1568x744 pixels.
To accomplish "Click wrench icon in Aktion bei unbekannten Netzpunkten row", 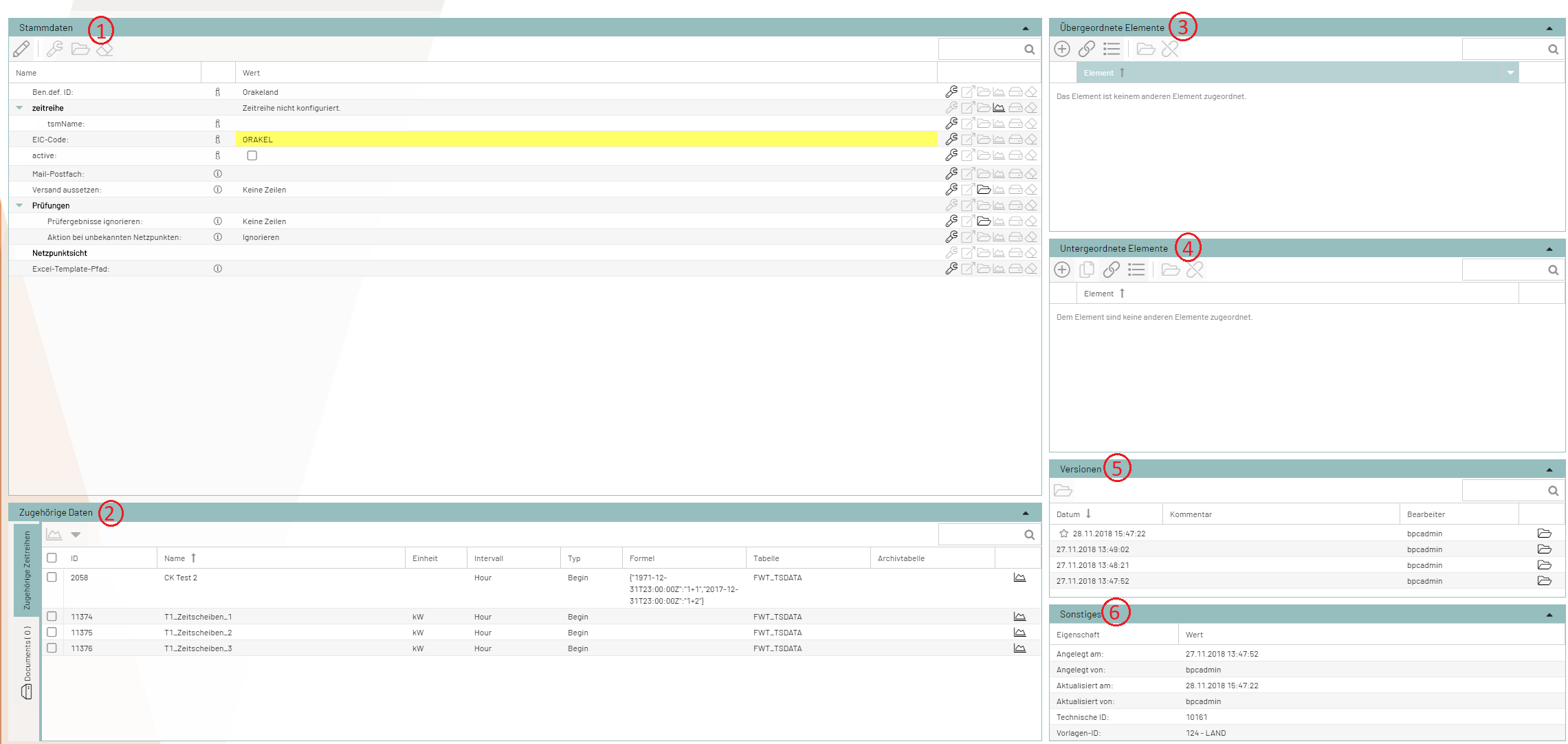I will point(951,237).
